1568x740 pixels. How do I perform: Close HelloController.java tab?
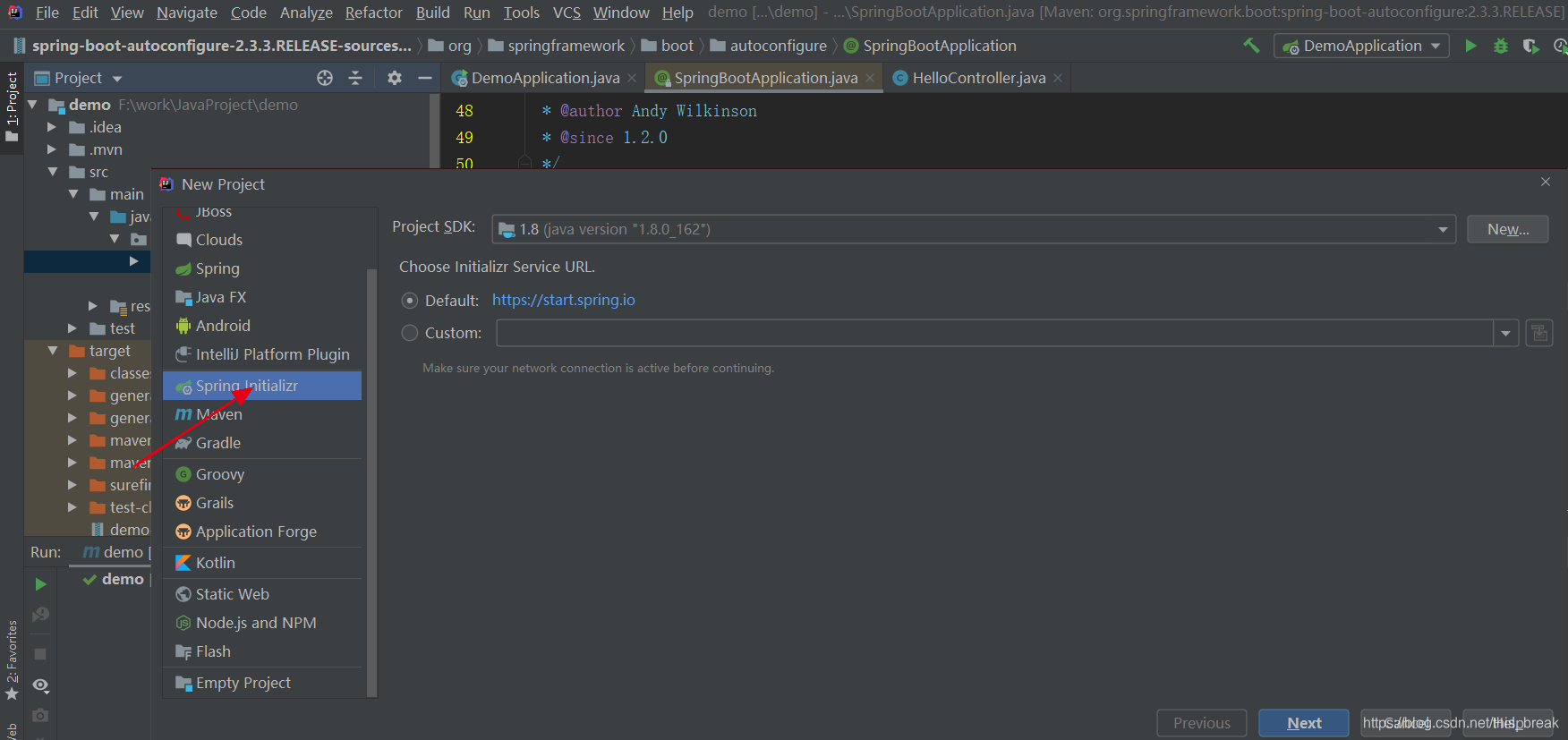point(1058,78)
